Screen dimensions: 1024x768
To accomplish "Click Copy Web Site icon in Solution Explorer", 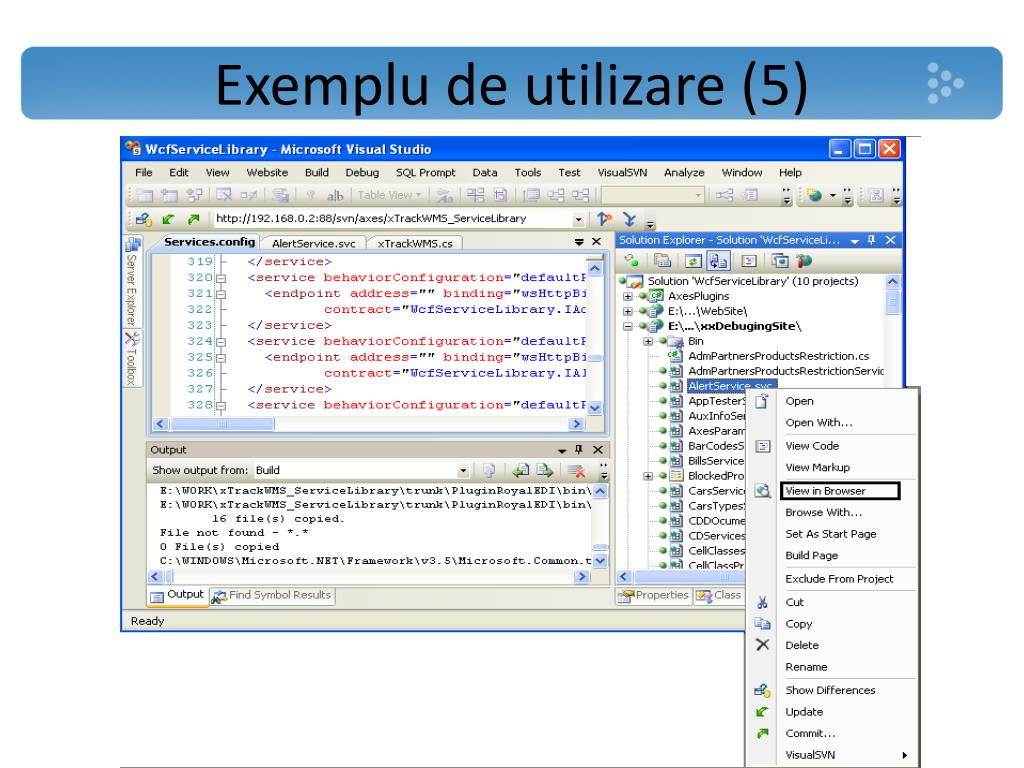I will pos(780,261).
